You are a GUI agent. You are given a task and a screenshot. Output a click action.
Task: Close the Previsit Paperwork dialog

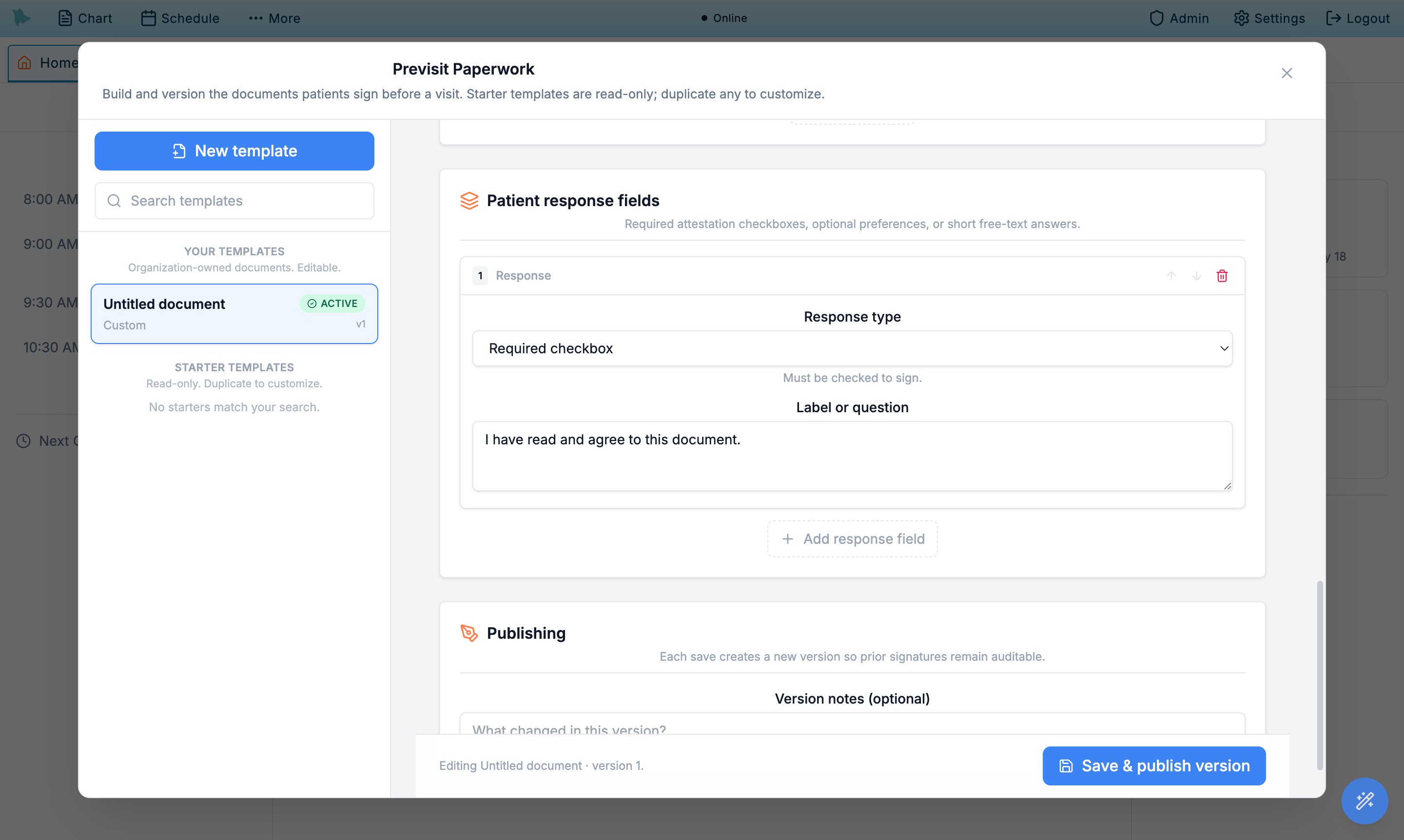1287,73
